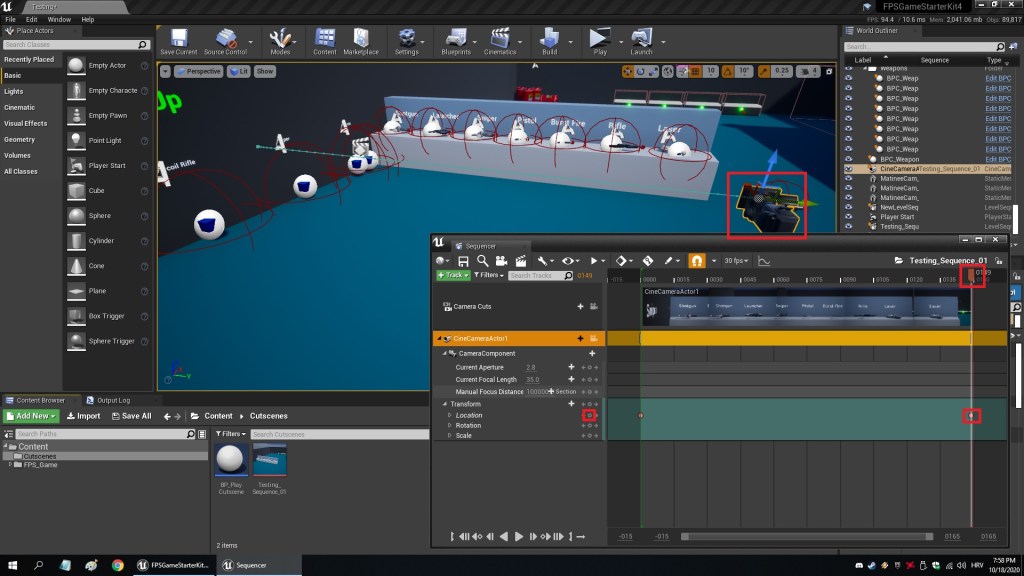Open the Window menu
Viewport: 1024px width, 576px height.
(59, 19)
